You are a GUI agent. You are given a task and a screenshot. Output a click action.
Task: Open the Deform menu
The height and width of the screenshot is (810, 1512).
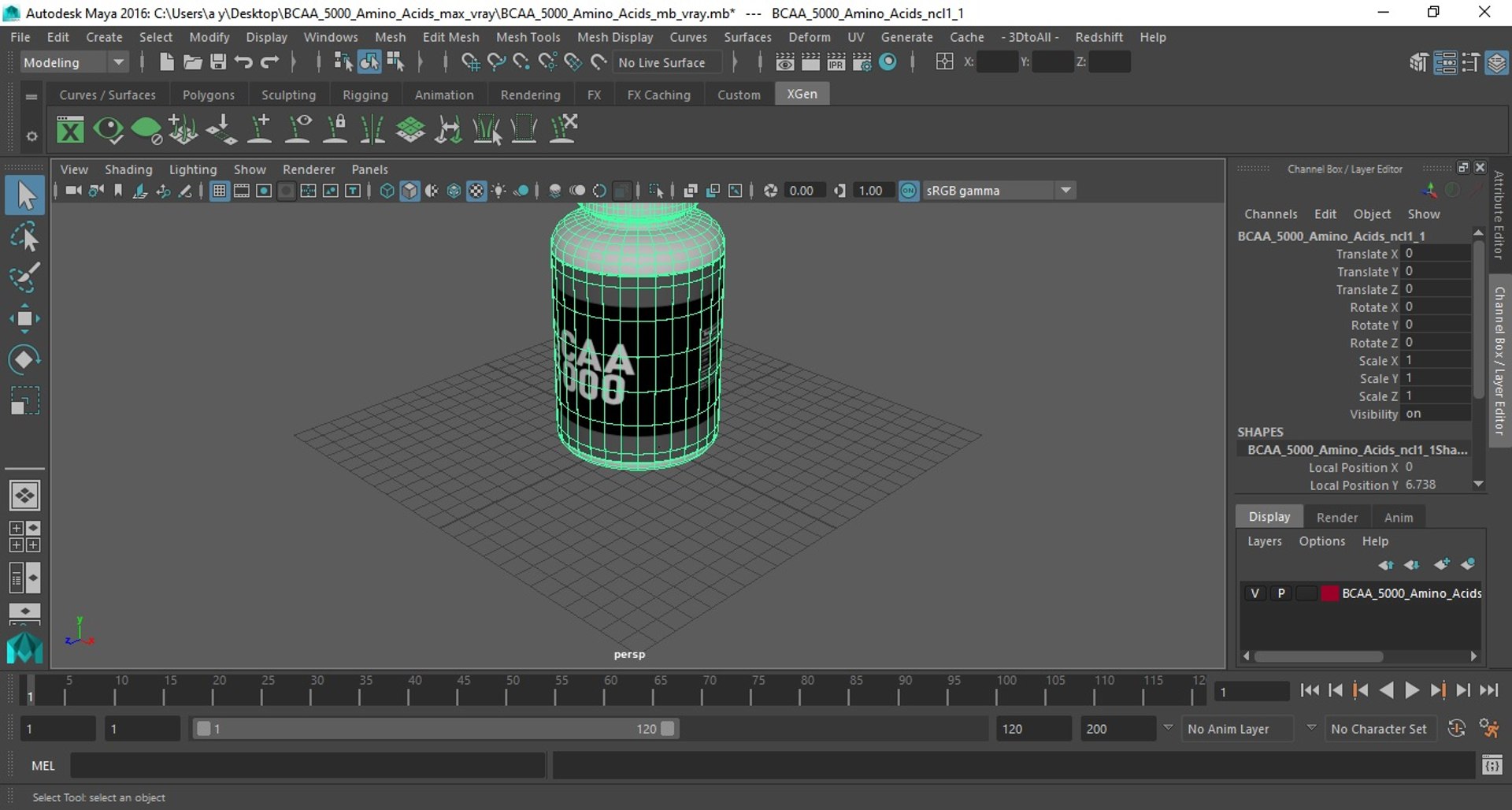[810, 37]
